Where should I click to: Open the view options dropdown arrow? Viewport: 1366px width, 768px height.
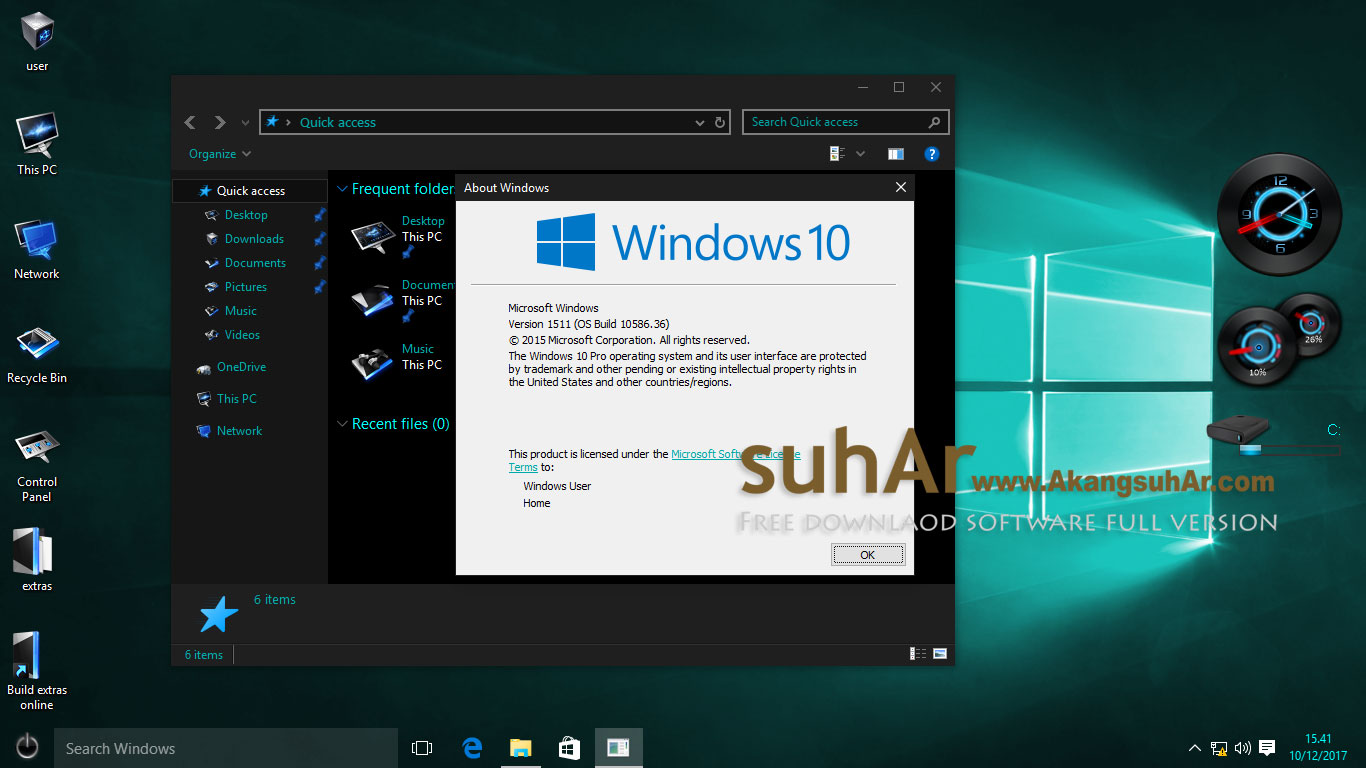click(x=860, y=154)
